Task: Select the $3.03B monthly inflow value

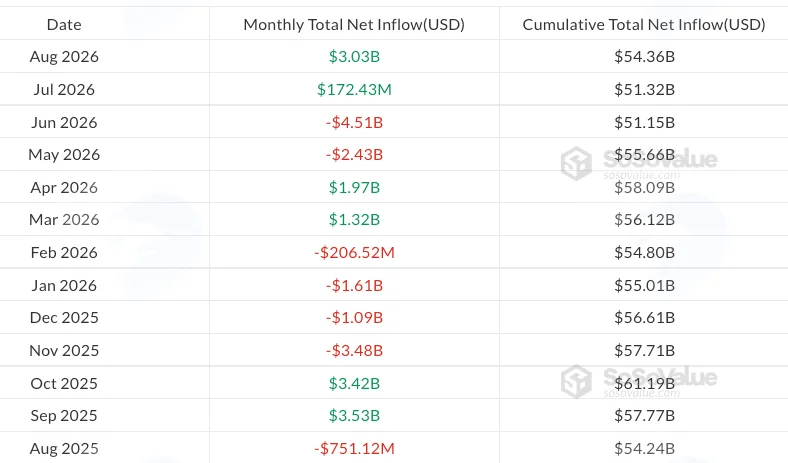Action: click(354, 56)
